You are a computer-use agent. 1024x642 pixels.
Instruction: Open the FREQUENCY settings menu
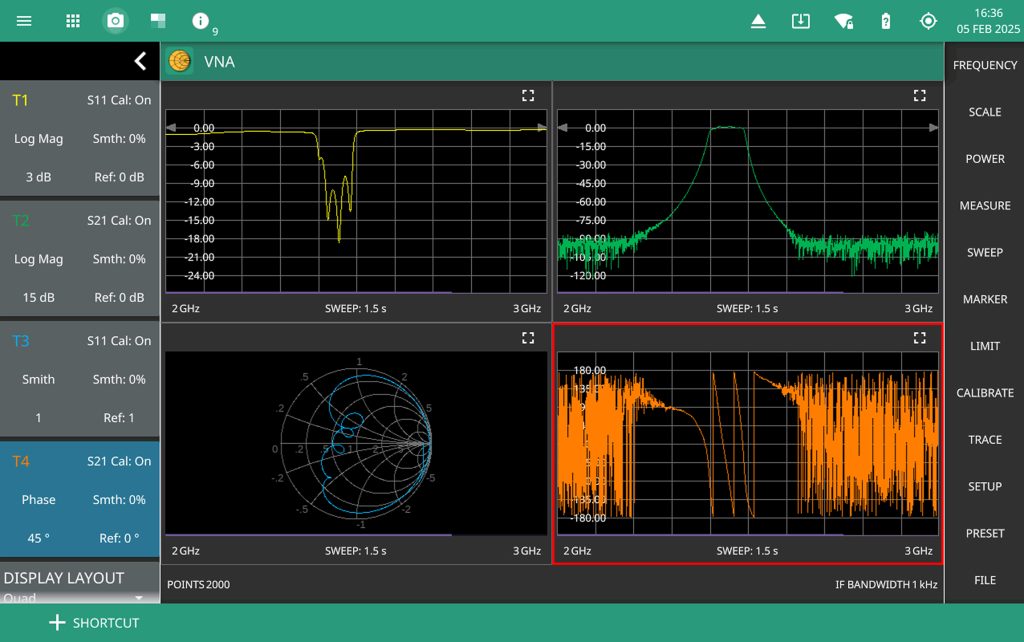tap(984, 65)
